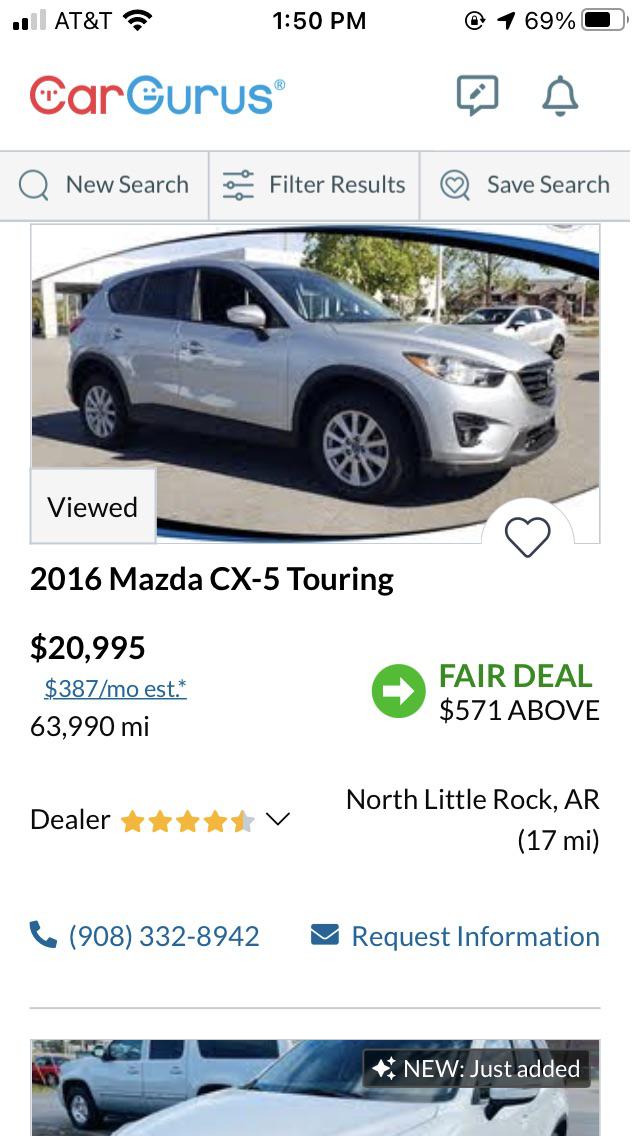
Task: Click the sparkle icon on the NEW badge
Action: tap(383, 1069)
